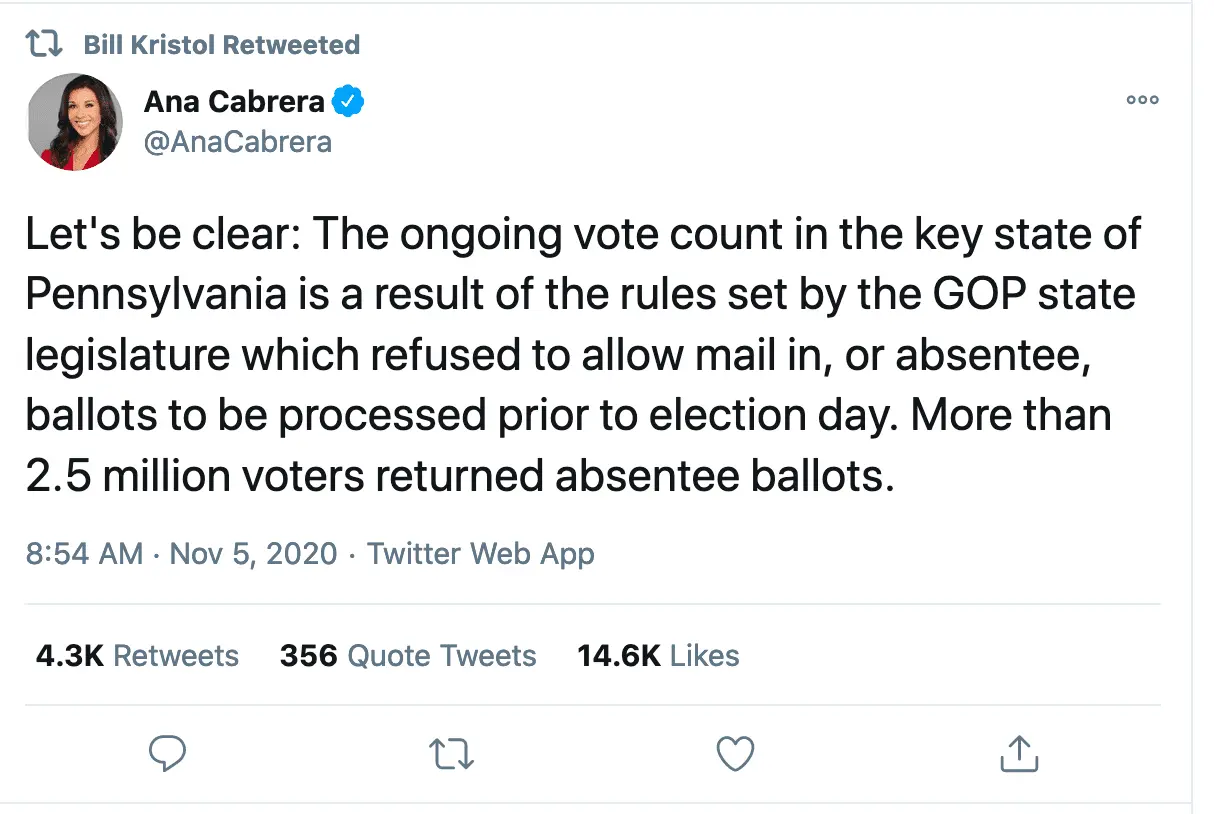View the 14.6K Likes list
The image size is (1214, 814).
tap(658, 656)
